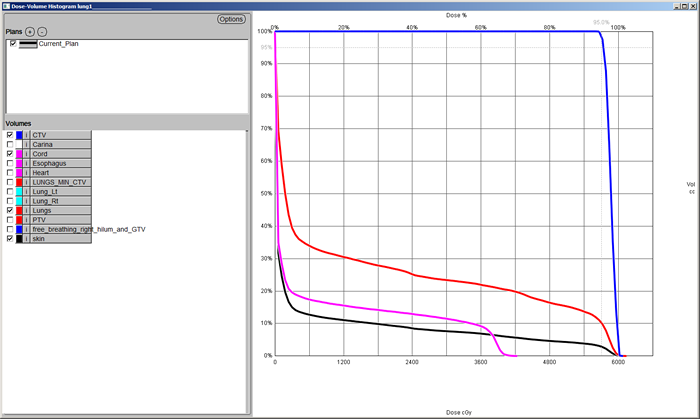The width and height of the screenshot is (700, 419).
Task: Click the Dose cGy axis label
Action: click(x=461, y=412)
